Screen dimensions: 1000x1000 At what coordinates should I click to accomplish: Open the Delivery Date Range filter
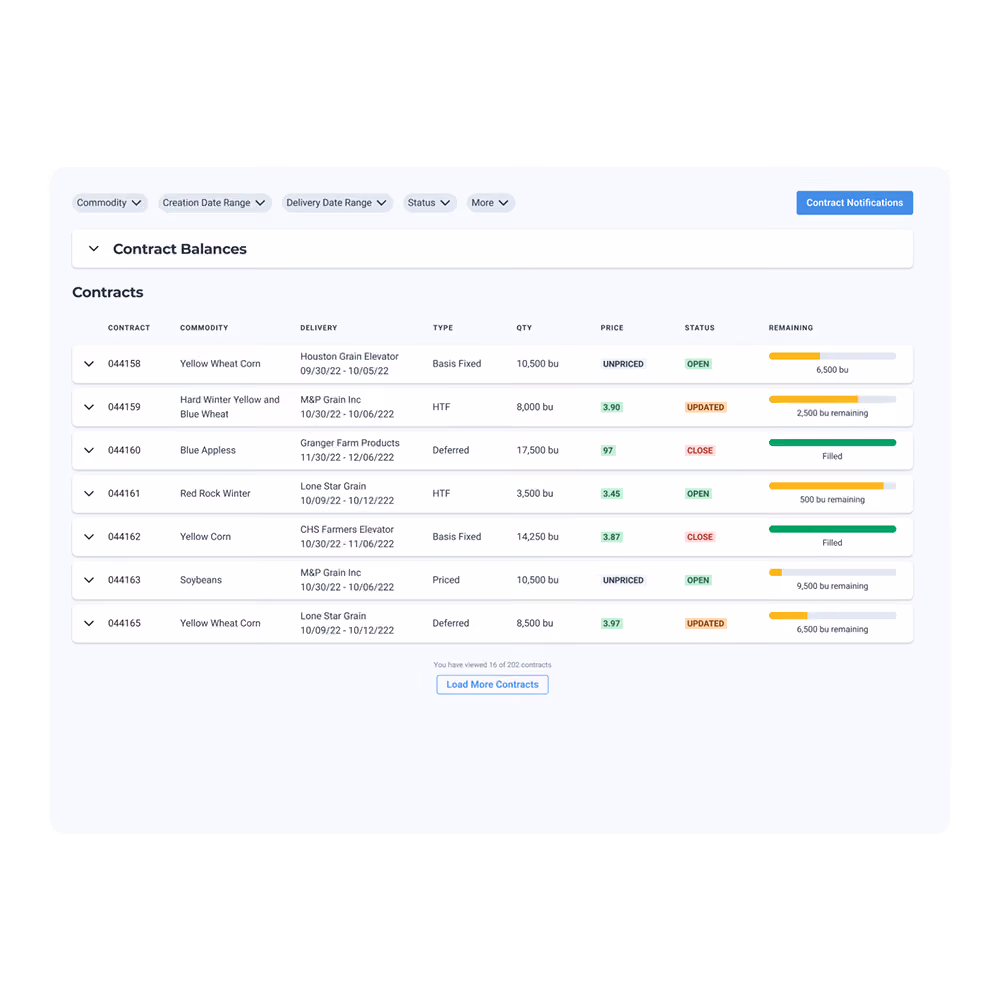337,203
